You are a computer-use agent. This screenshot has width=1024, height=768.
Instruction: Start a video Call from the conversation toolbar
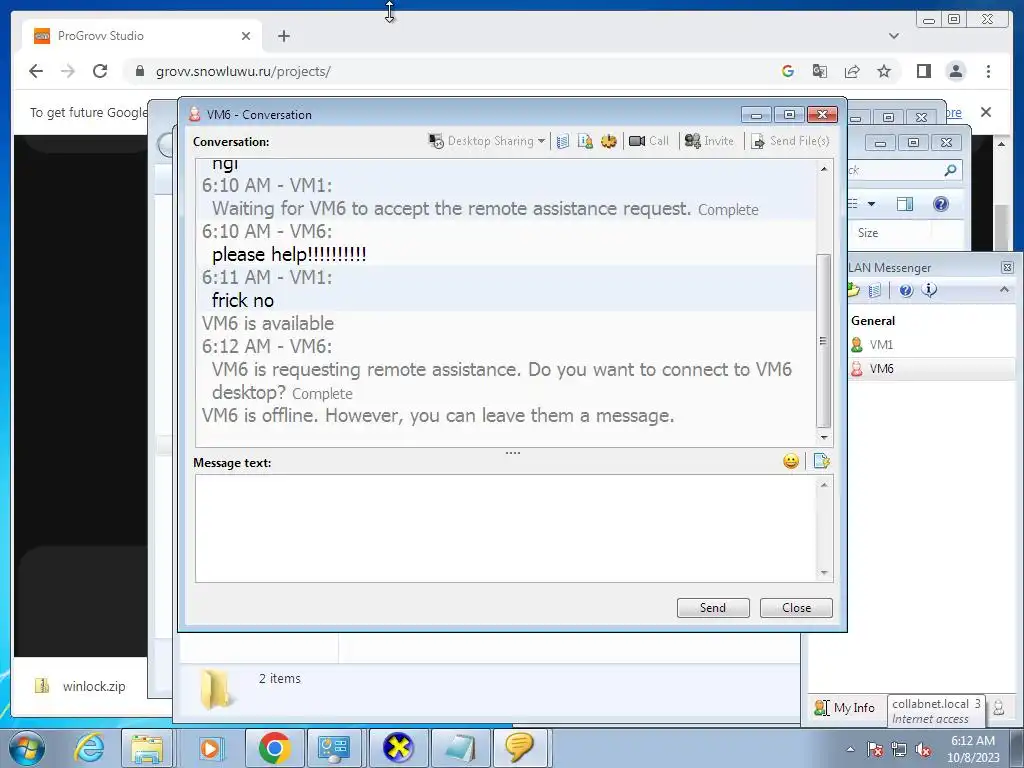648,141
